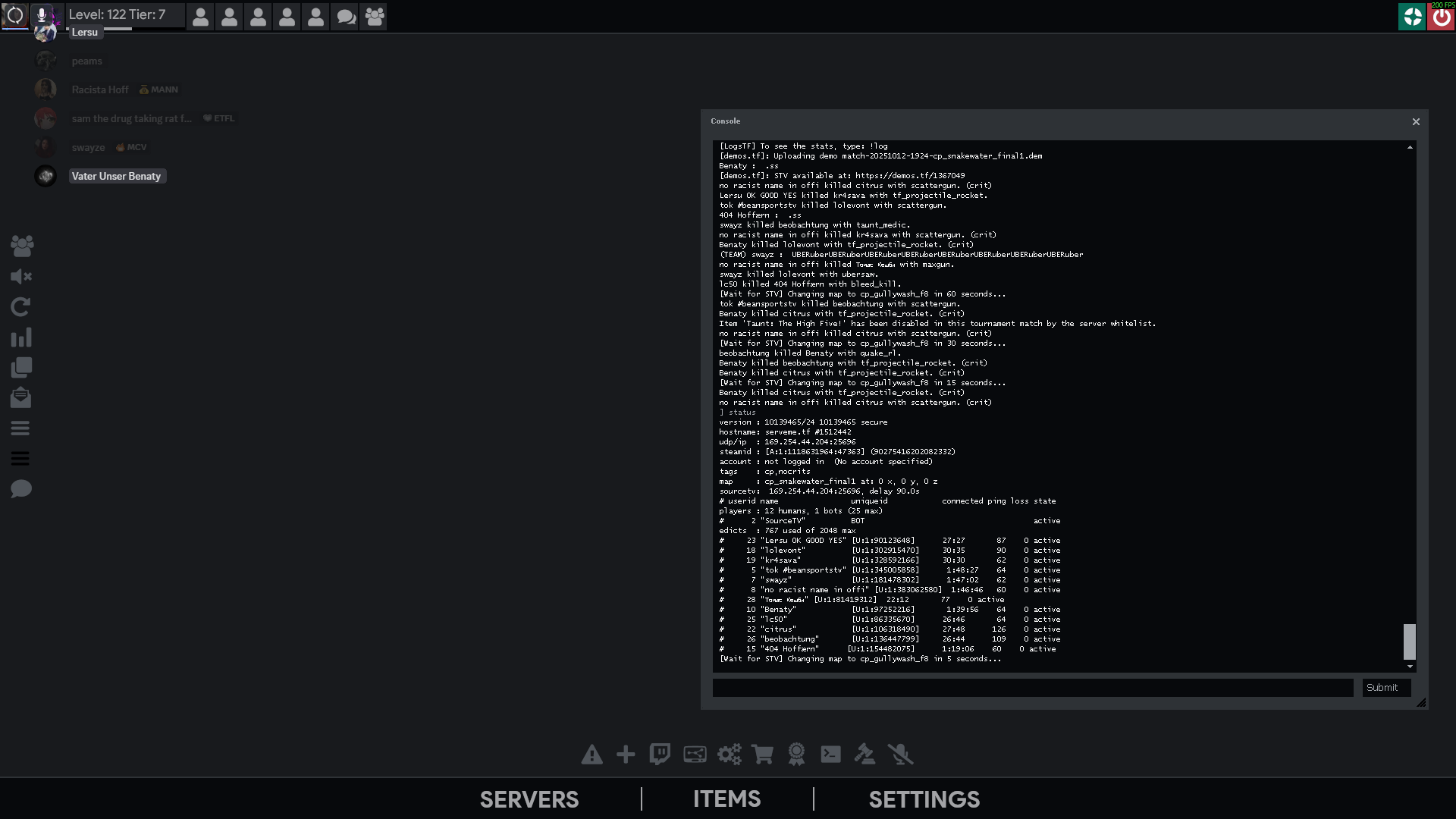Viewport: 1456px width, 819px height.
Task: Click the plus add icon
Action: [626, 755]
